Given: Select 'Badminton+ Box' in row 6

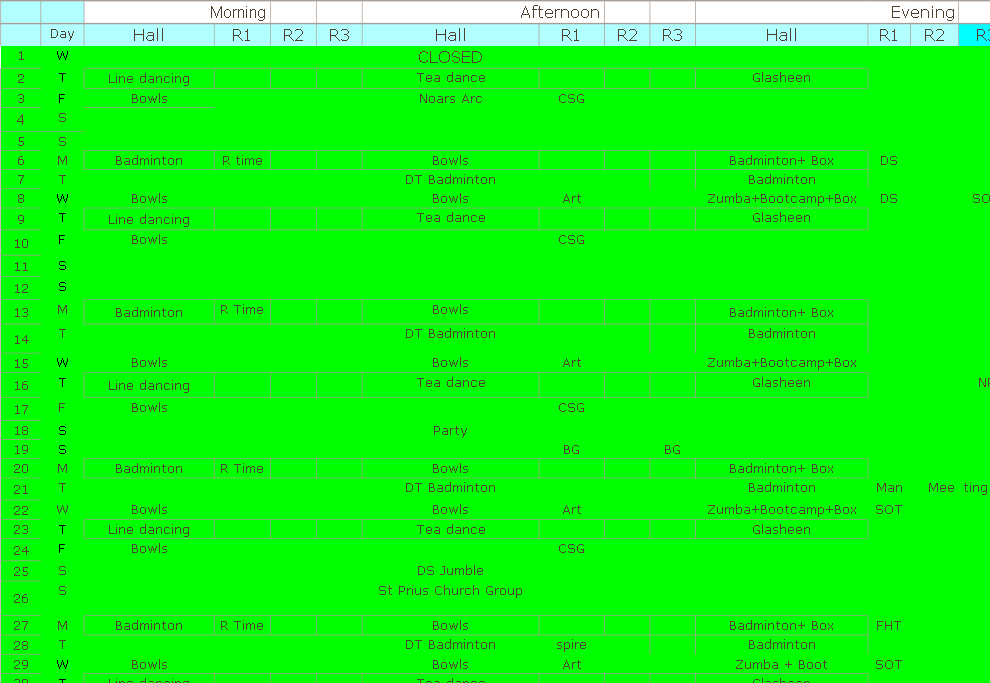Looking at the screenshot, I should click(782, 160).
